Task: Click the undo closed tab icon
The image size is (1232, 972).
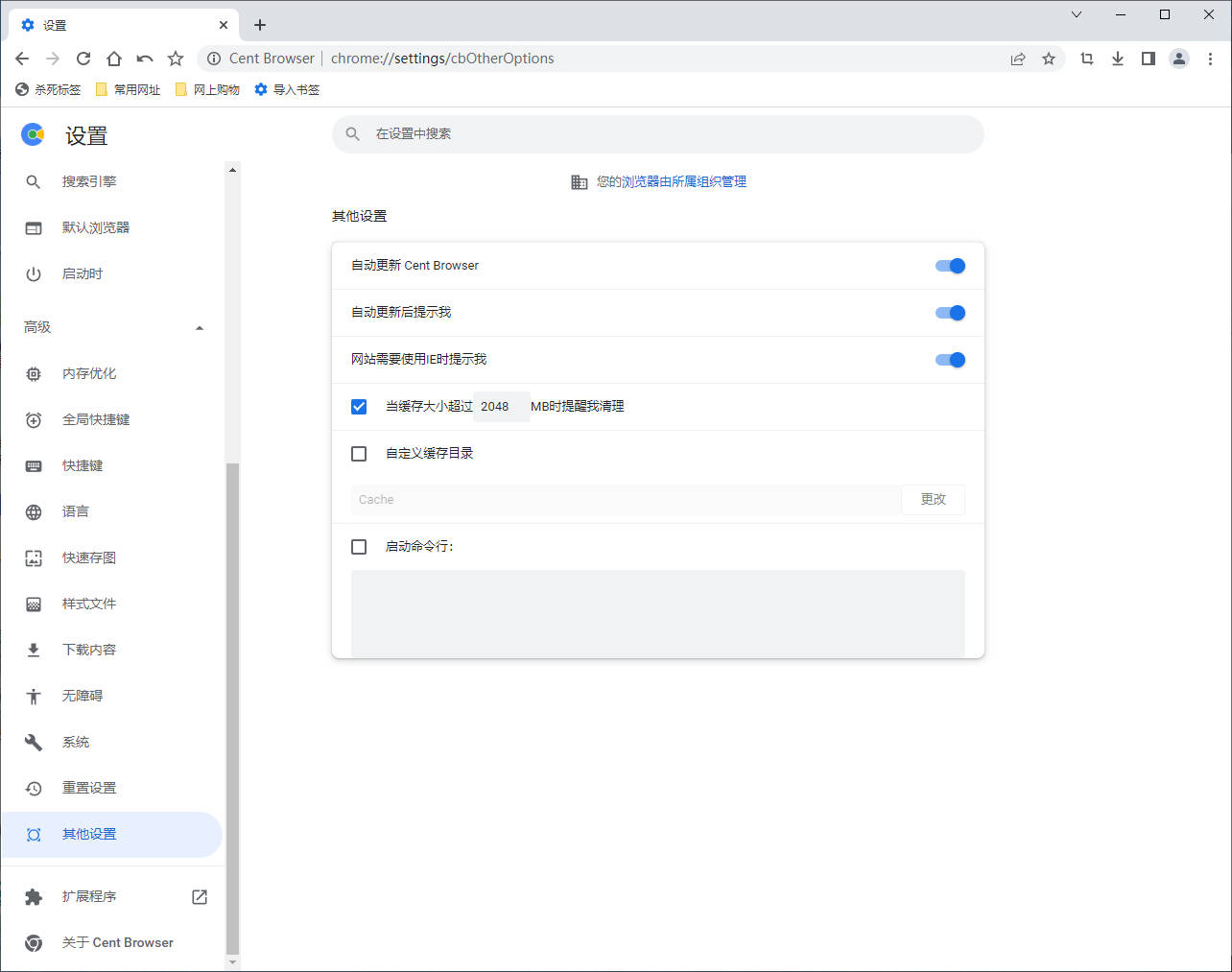Action: coord(145,59)
